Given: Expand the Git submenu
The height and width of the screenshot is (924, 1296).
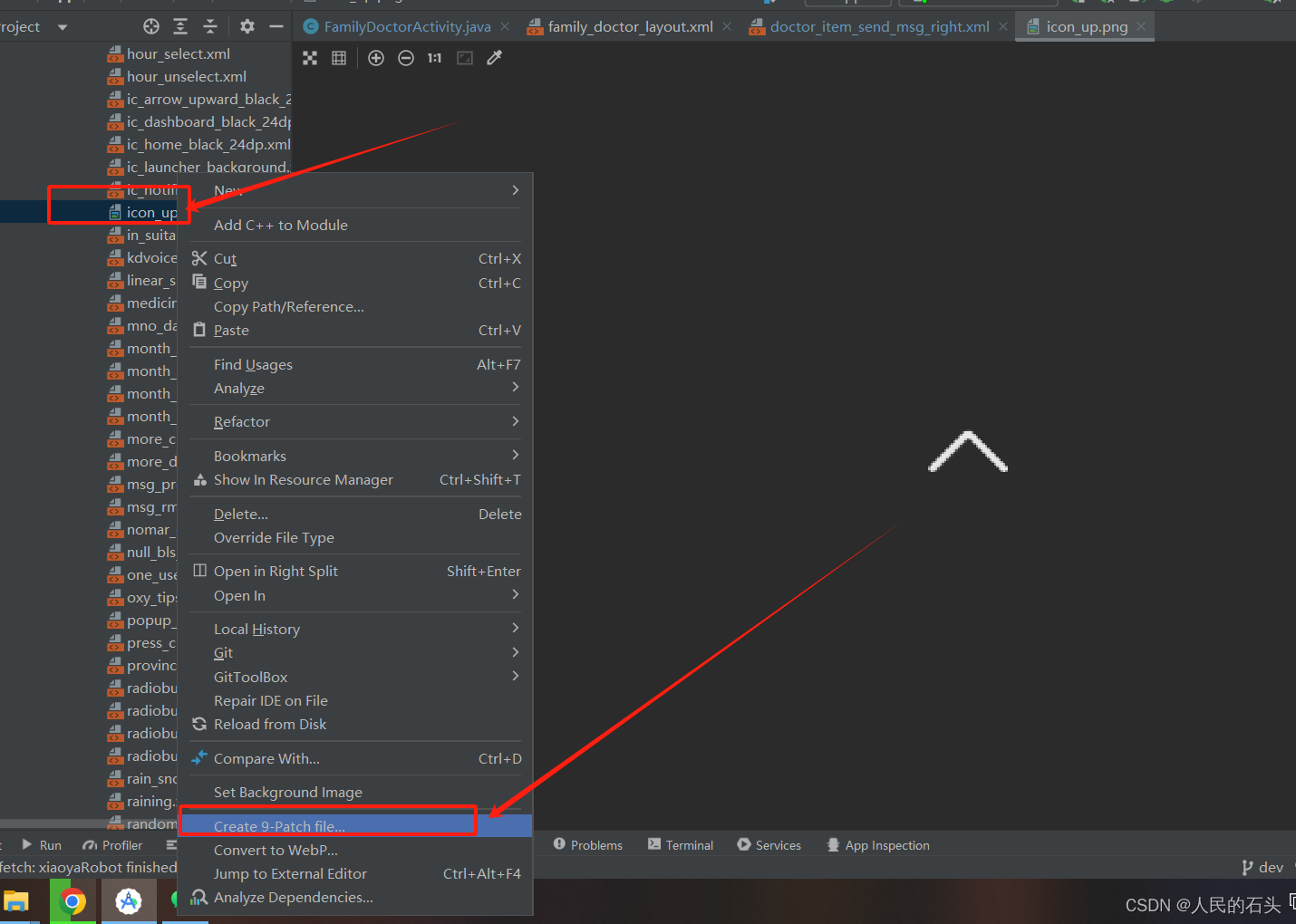Looking at the screenshot, I should click(x=223, y=652).
